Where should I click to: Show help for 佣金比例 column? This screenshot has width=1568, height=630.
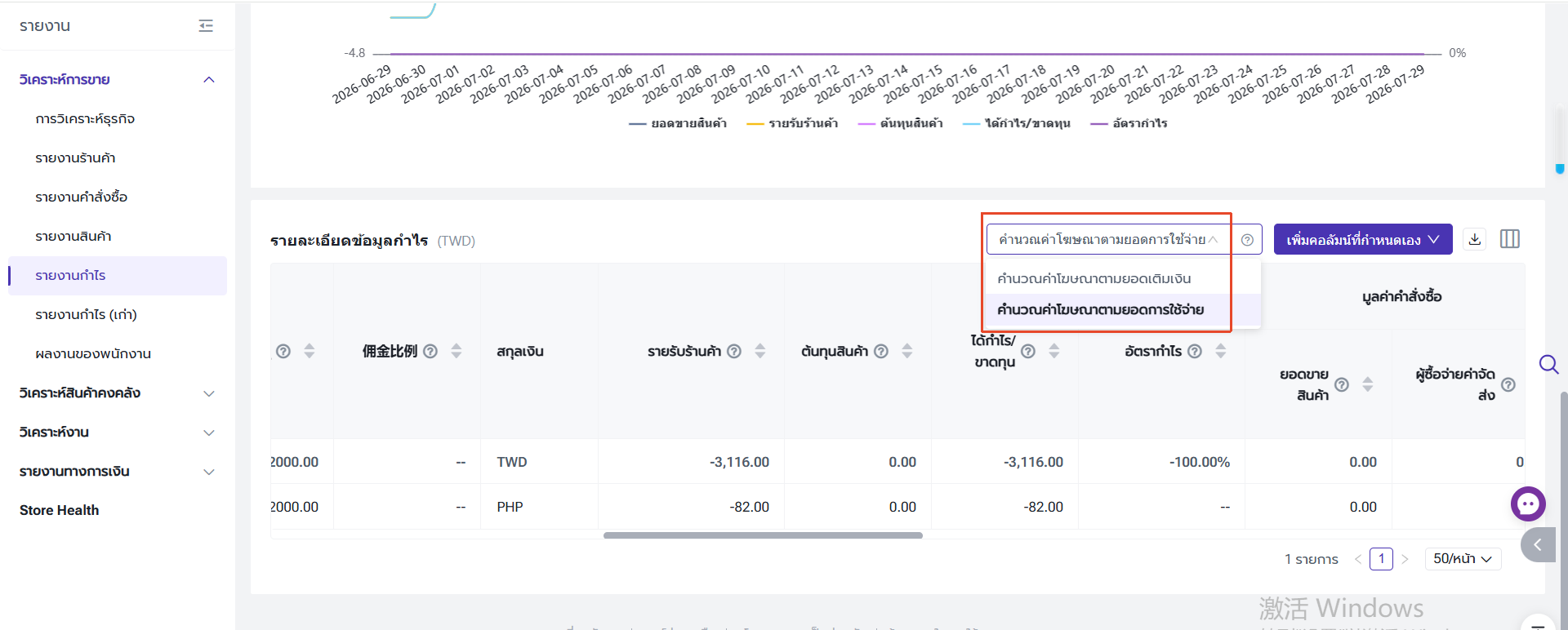(x=430, y=351)
